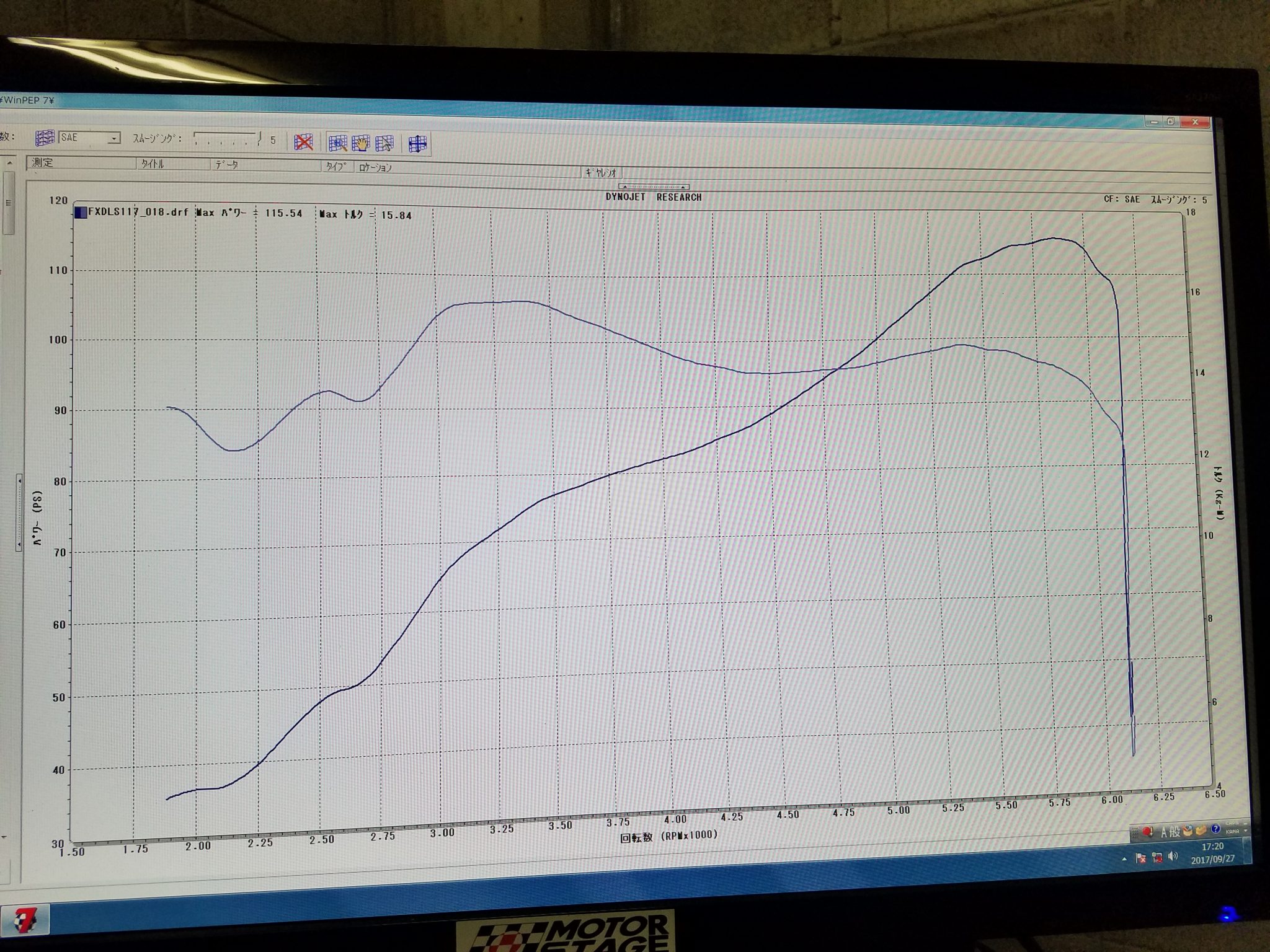Screen dimensions: 1270x952
Task: Click the Action Center flag tray icon
Action: 1141,858
